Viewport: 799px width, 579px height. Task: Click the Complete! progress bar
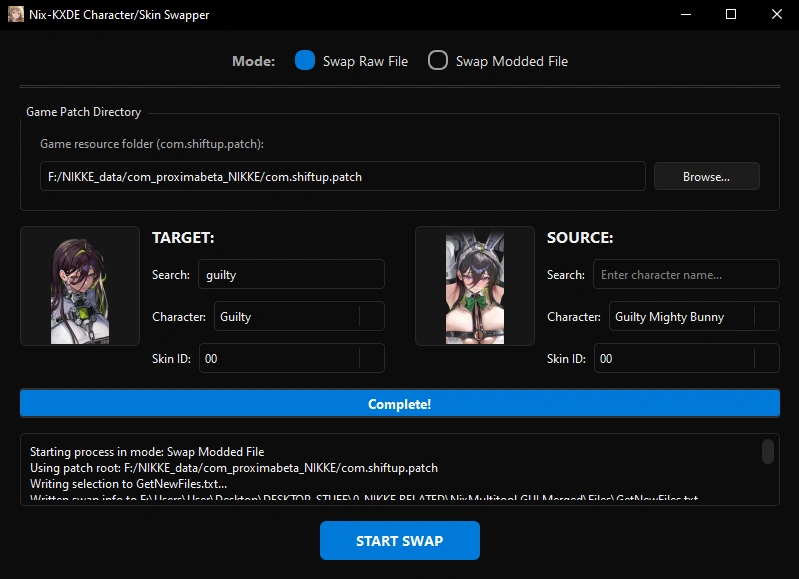[x=400, y=403]
